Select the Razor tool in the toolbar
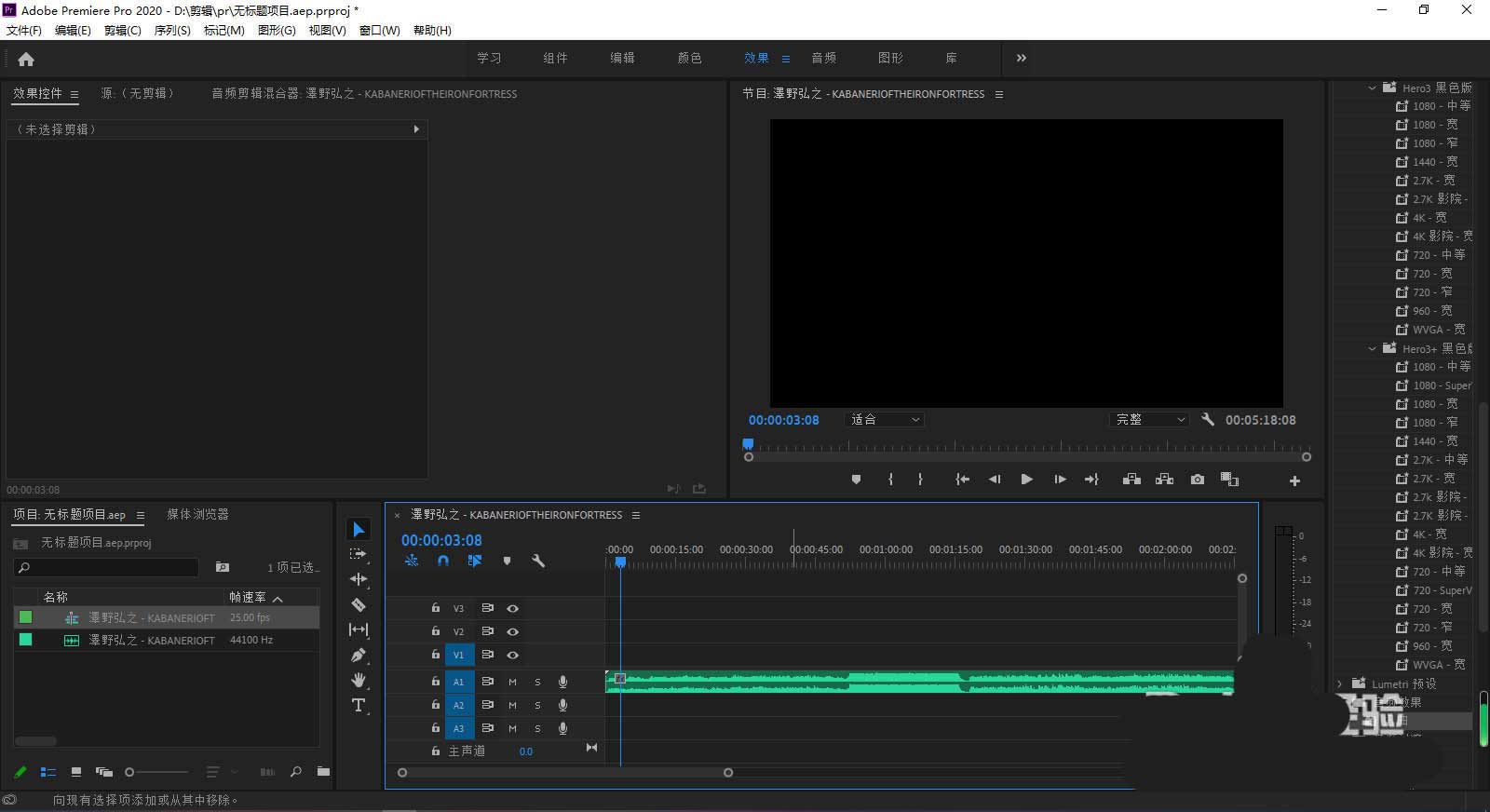Image resolution: width=1490 pixels, height=812 pixels. (359, 604)
